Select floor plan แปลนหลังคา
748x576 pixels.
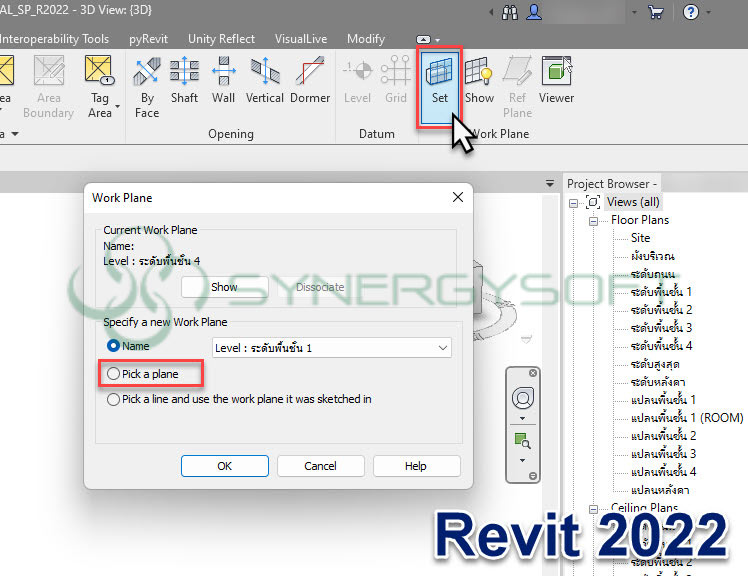coord(660,490)
